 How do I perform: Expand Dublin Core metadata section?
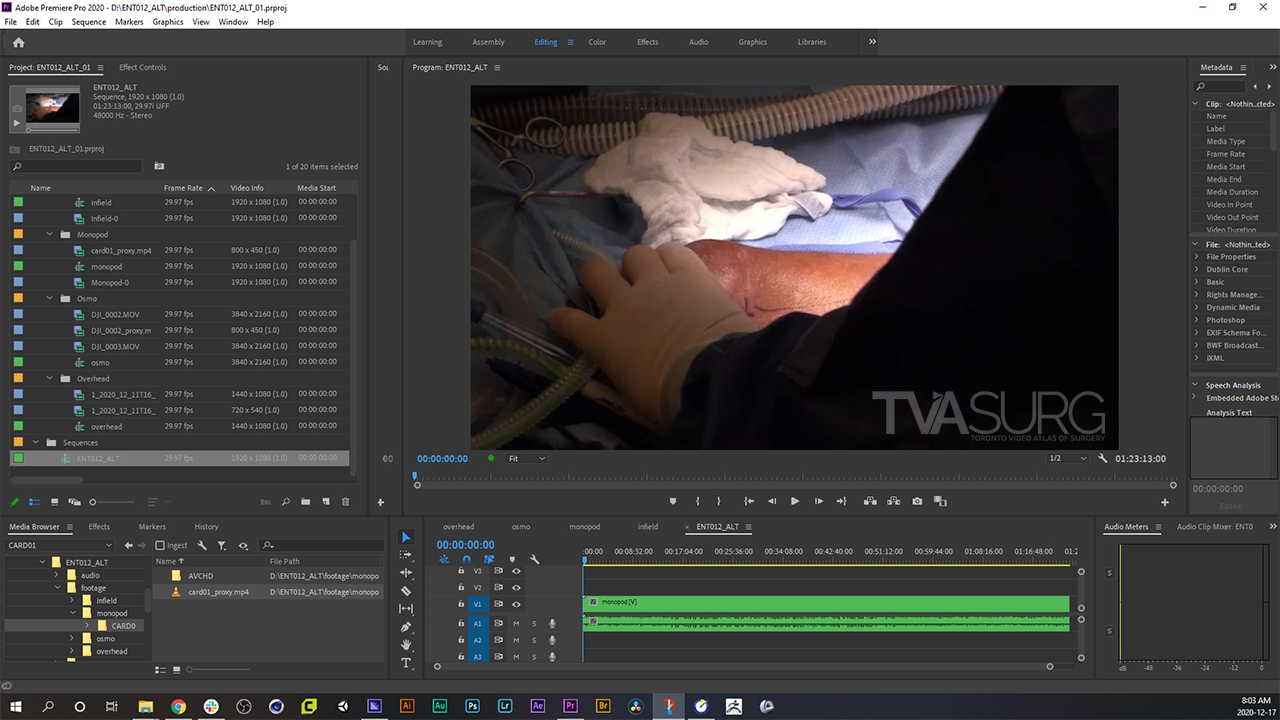(x=1196, y=269)
